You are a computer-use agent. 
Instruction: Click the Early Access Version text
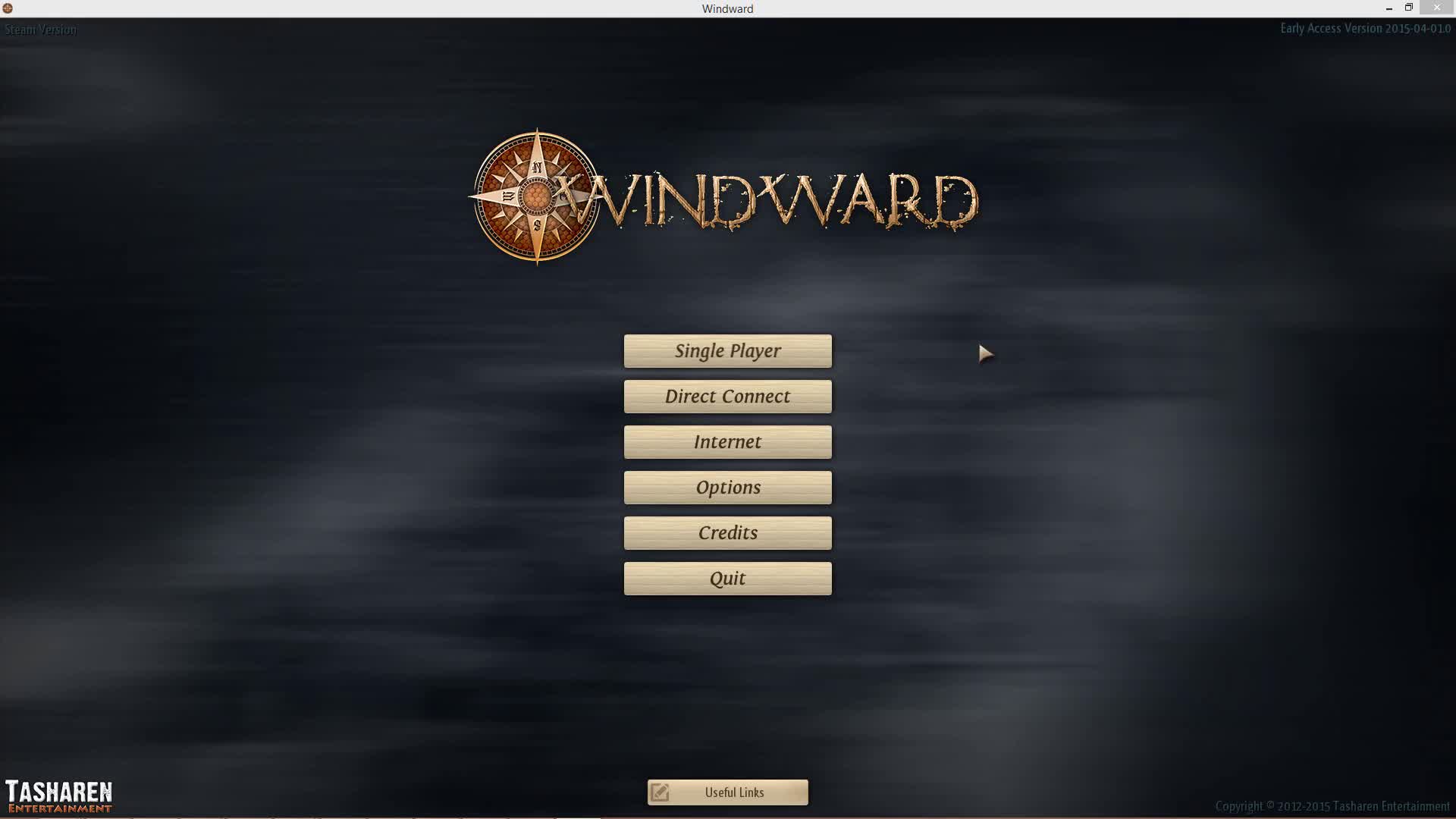[1364, 29]
